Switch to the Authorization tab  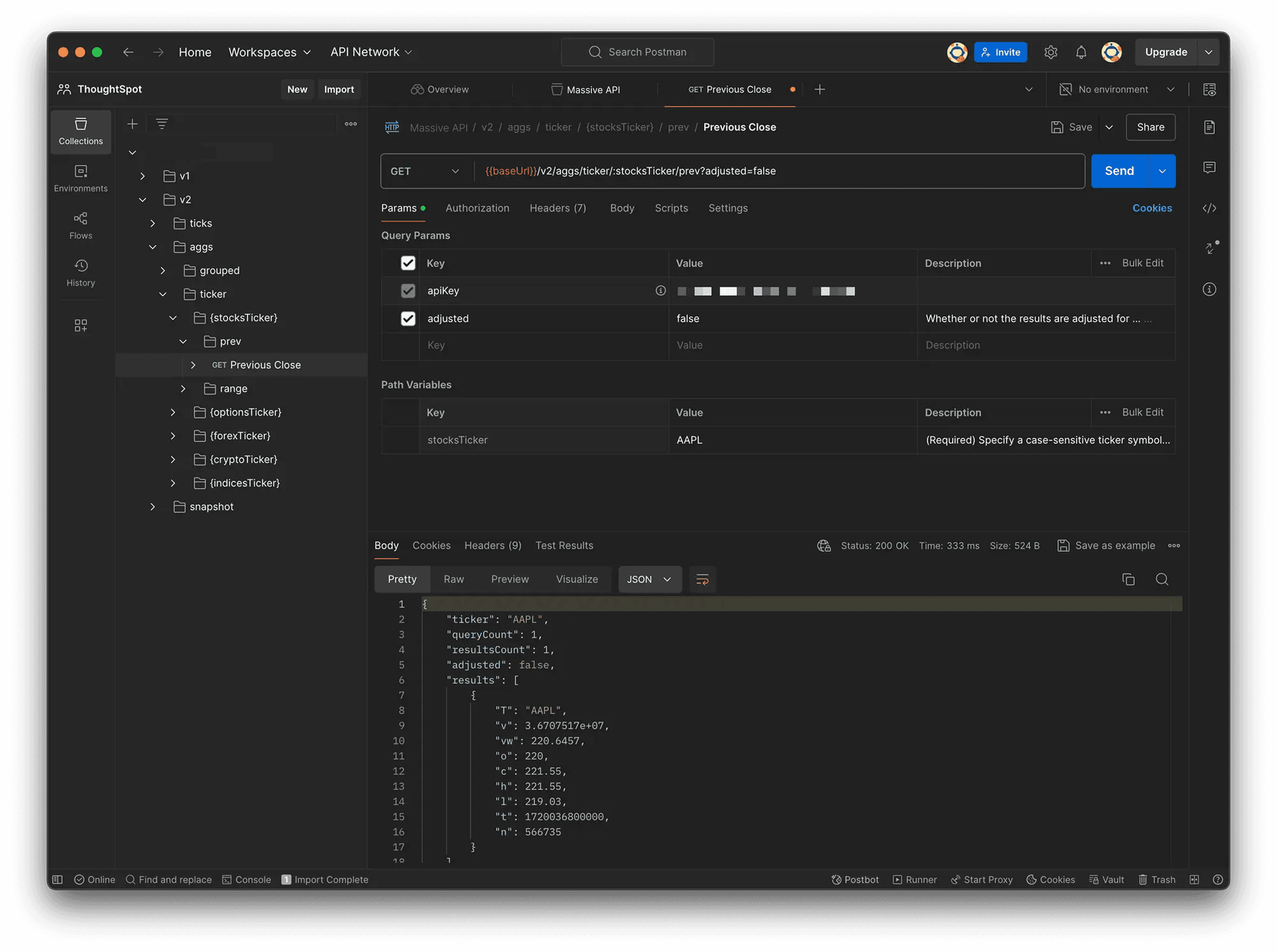477,208
